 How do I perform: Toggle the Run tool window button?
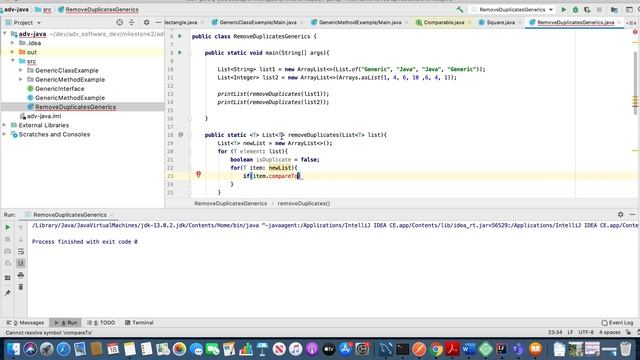(65, 322)
